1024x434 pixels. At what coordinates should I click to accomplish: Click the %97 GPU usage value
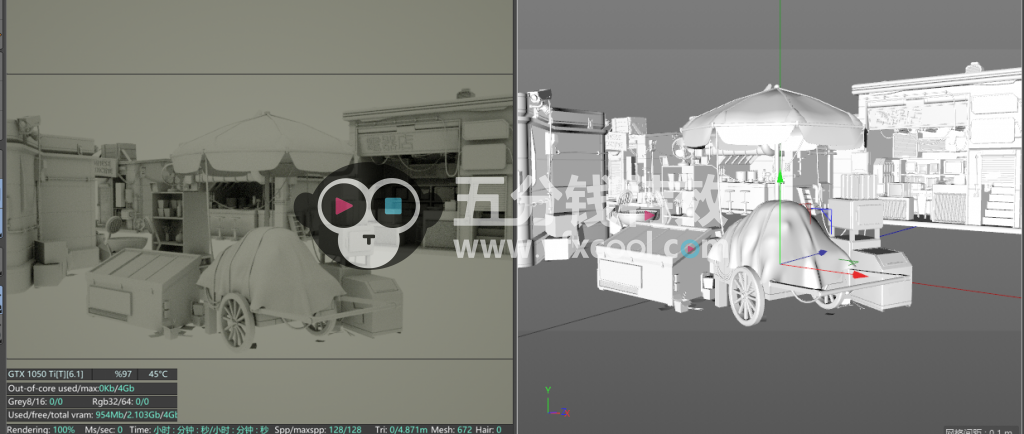(x=123, y=374)
